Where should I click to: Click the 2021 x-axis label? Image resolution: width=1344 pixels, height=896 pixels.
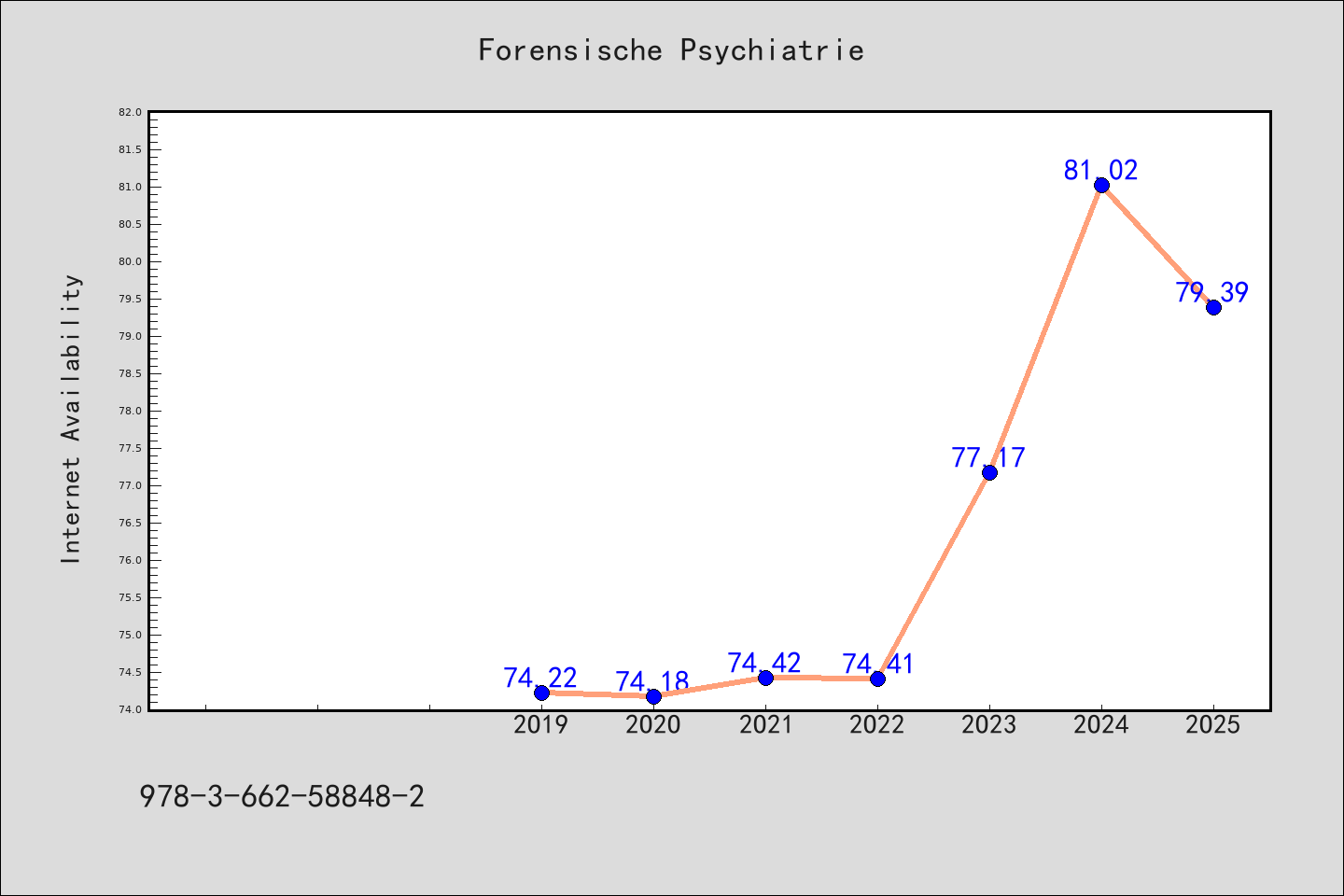click(x=765, y=724)
